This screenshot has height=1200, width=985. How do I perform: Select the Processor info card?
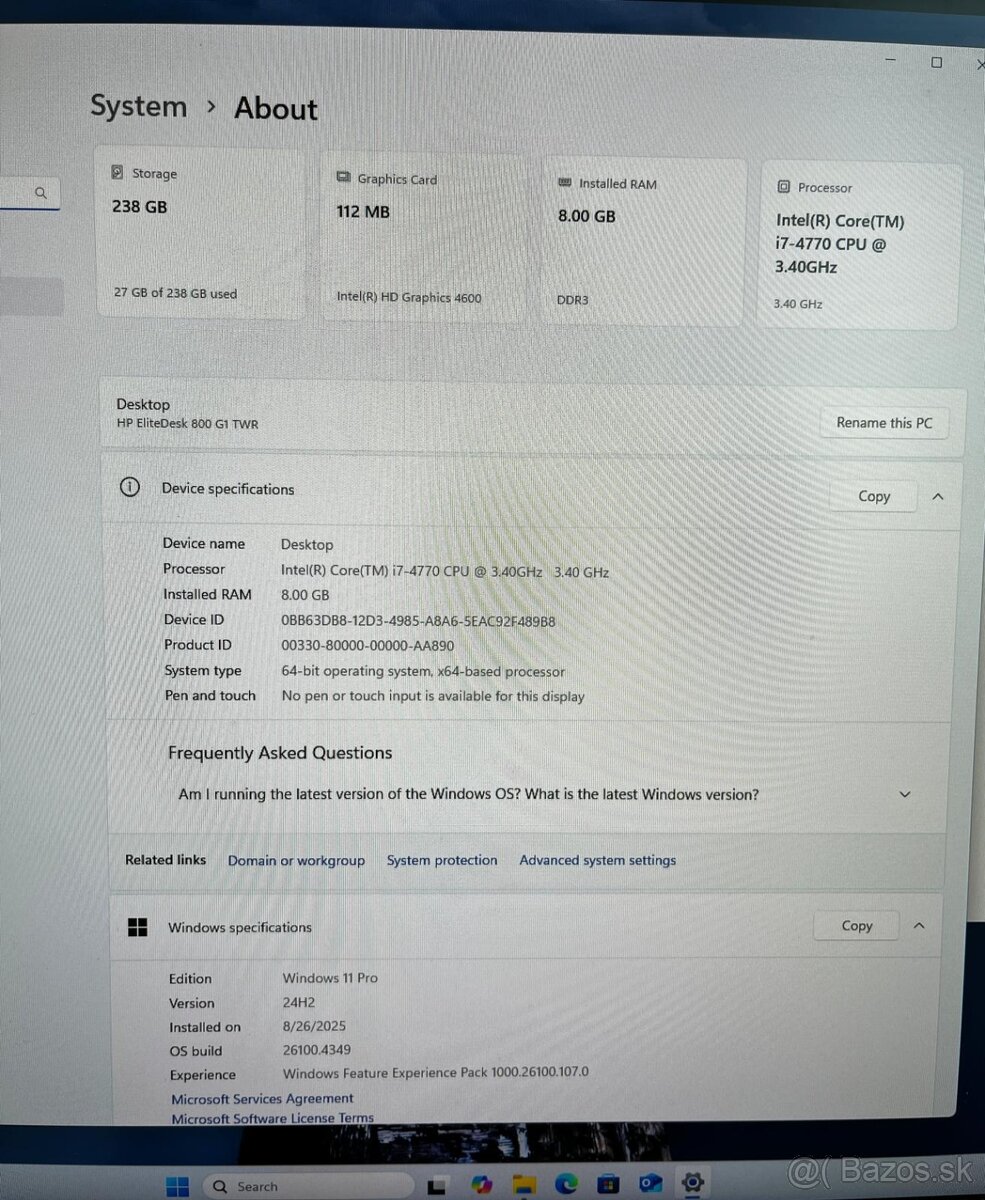point(858,245)
